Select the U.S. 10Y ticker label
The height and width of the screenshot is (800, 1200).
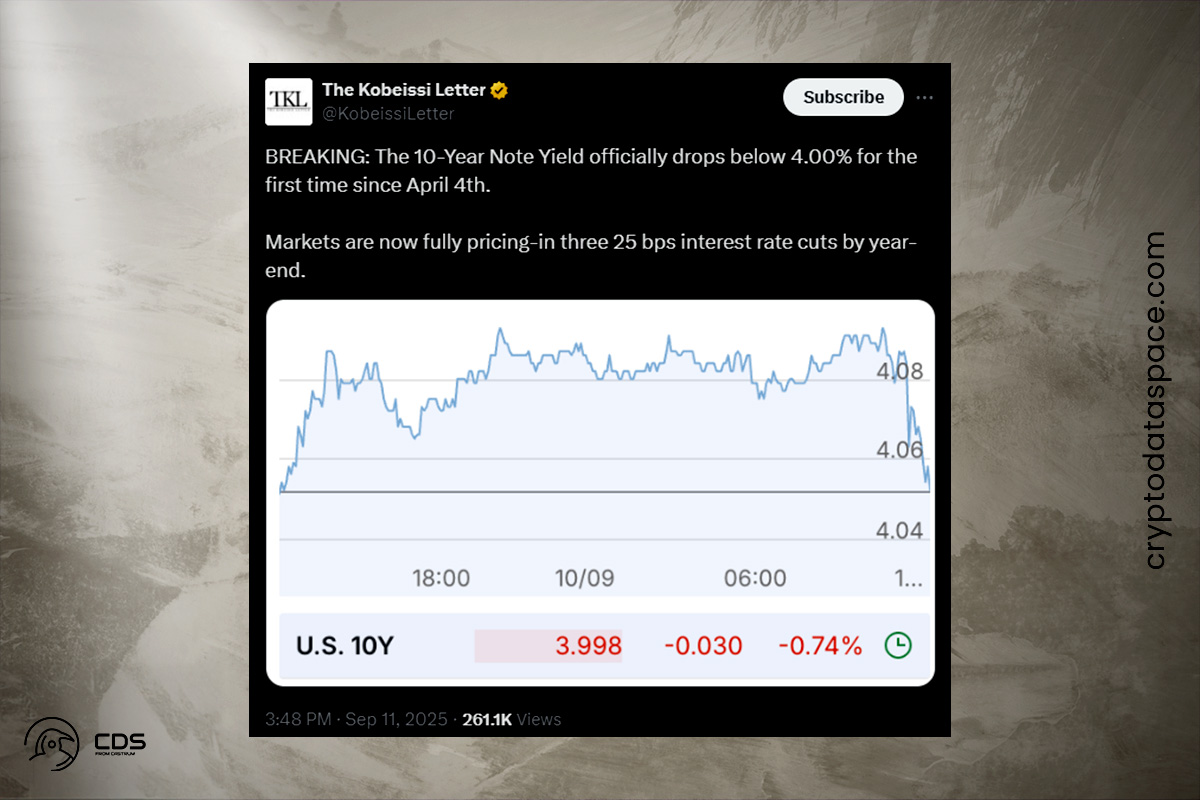[345, 645]
